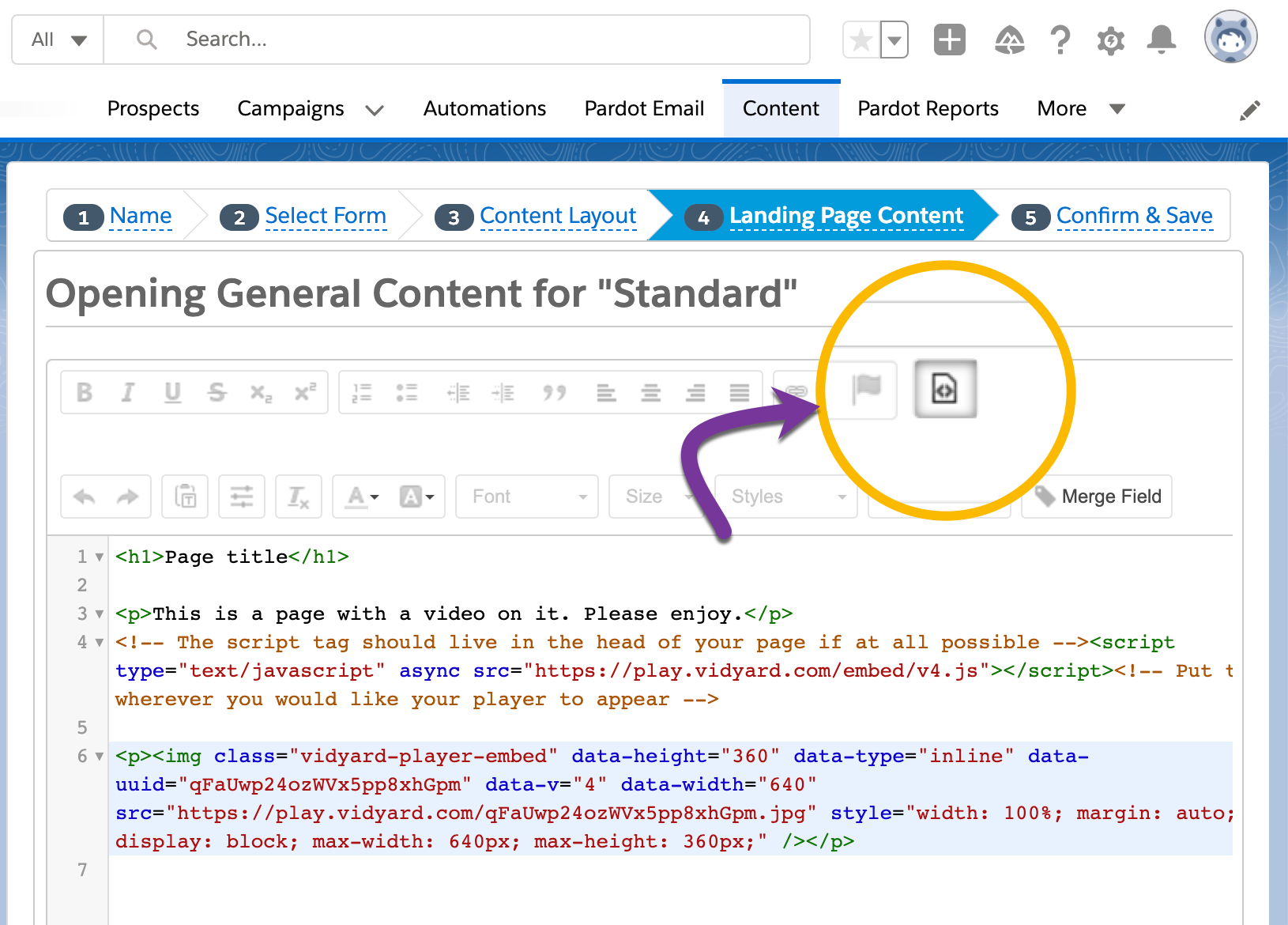The height and width of the screenshot is (925, 1288).
Task: Insert block quote
Action: point(555,392)
